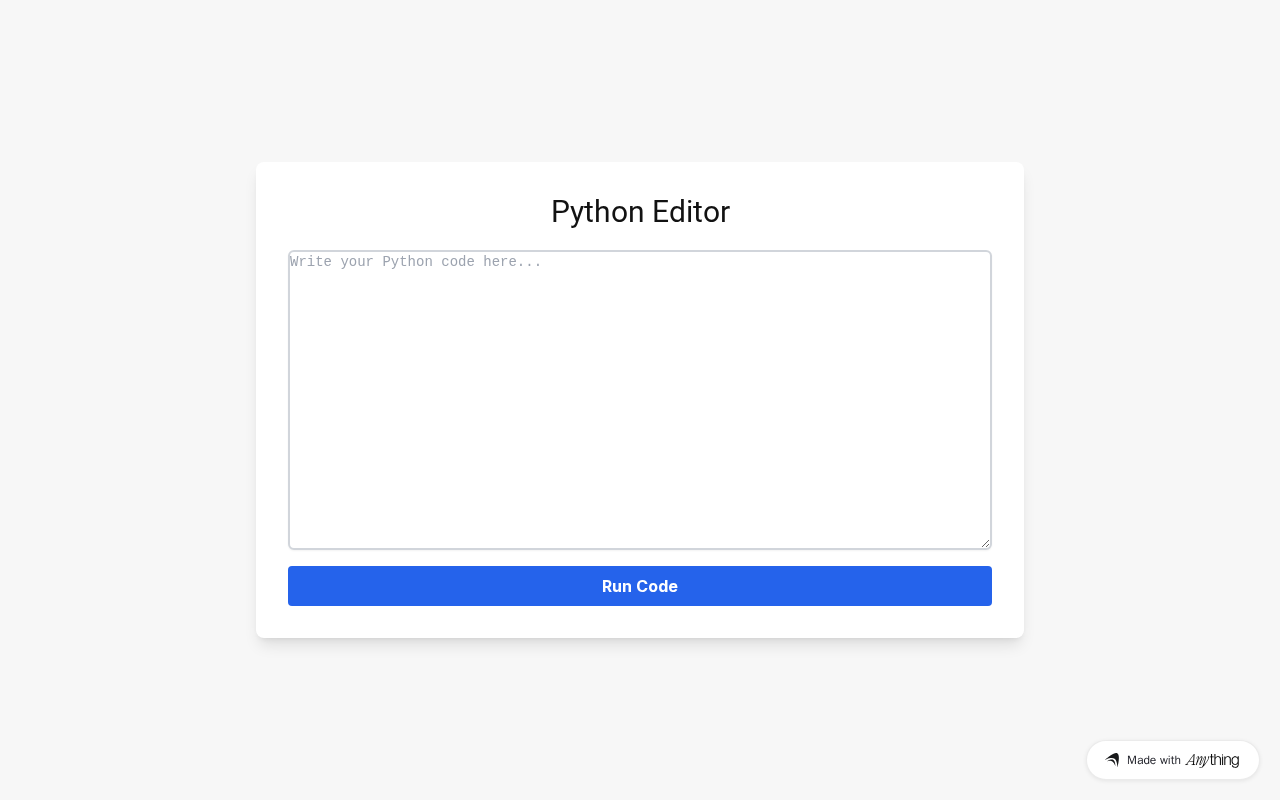1280x800 pixels.
Task: Click the word "Editor" in the title
Action: [x=691, y=212]
